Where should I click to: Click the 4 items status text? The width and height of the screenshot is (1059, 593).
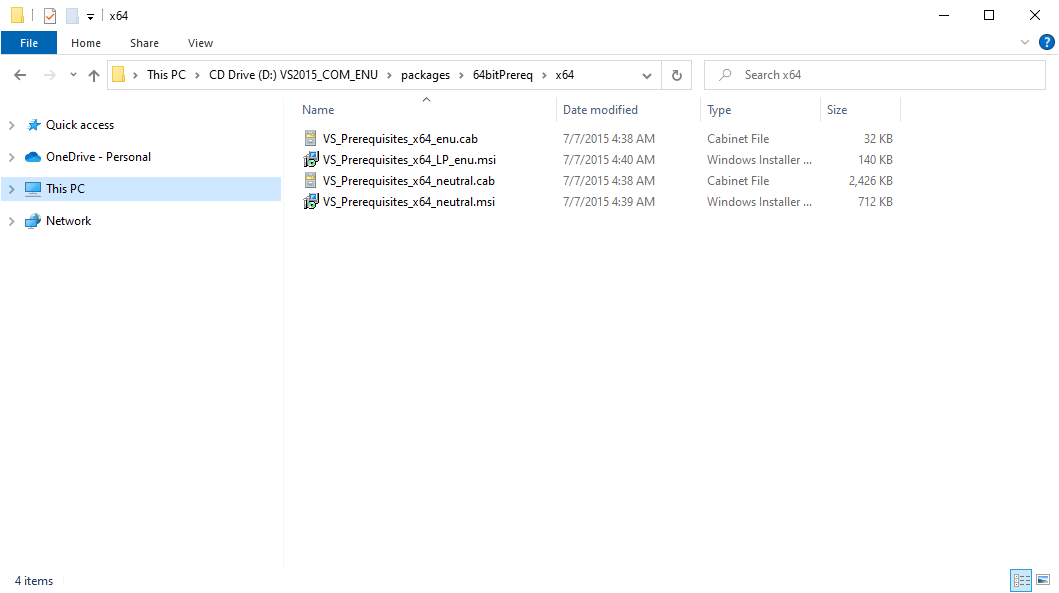click(x=34, y=581)
